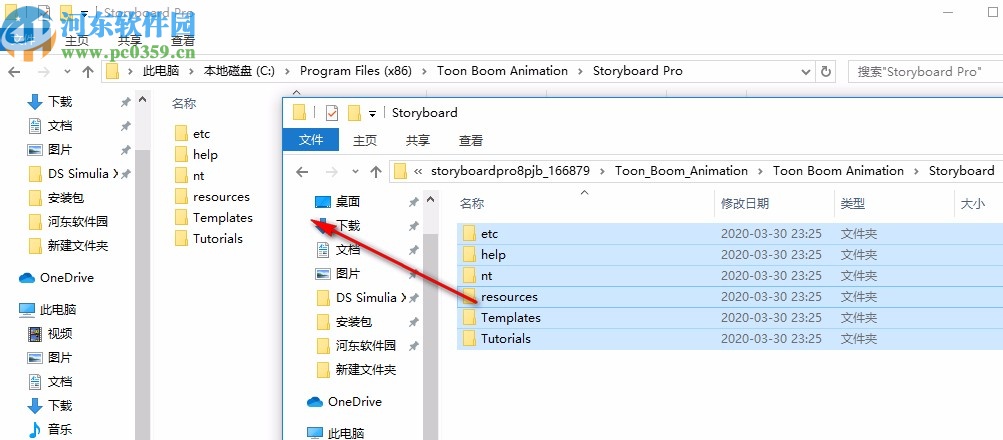Open recent locations dropdown in Storyboard window
1003x440 pixels.
(356, 171)
